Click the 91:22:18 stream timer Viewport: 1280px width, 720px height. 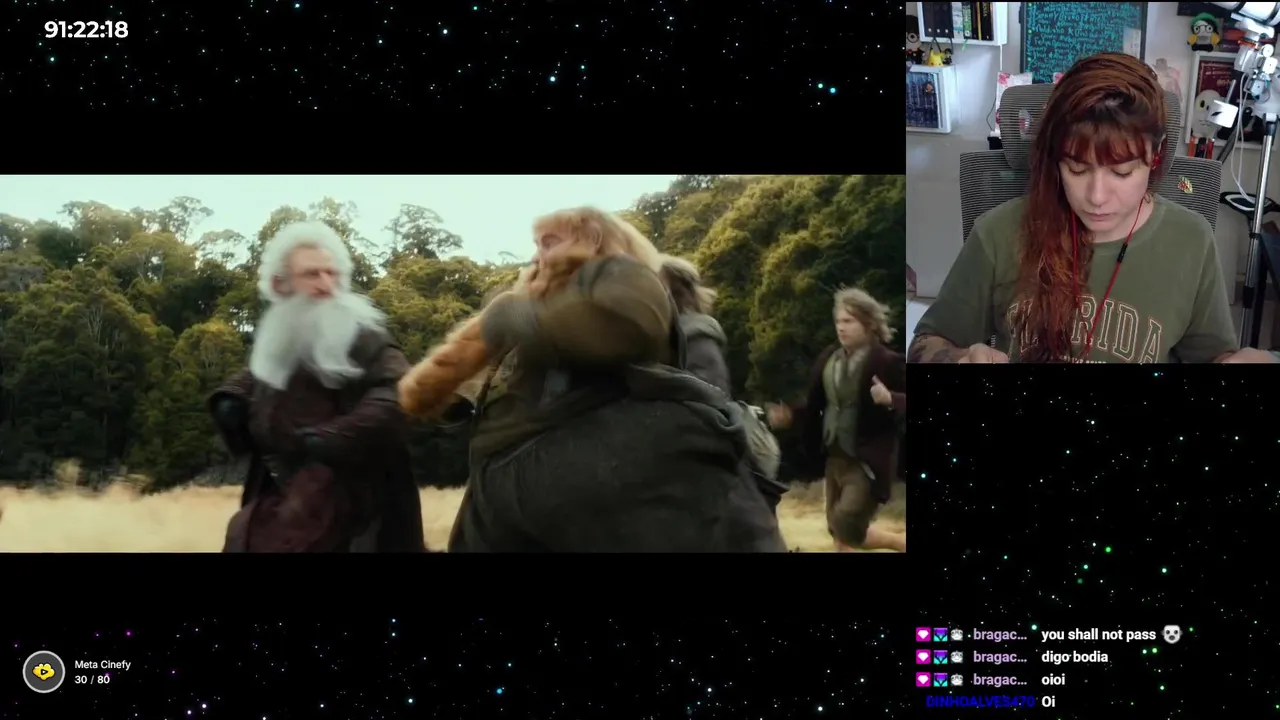[x=86, y=30]
